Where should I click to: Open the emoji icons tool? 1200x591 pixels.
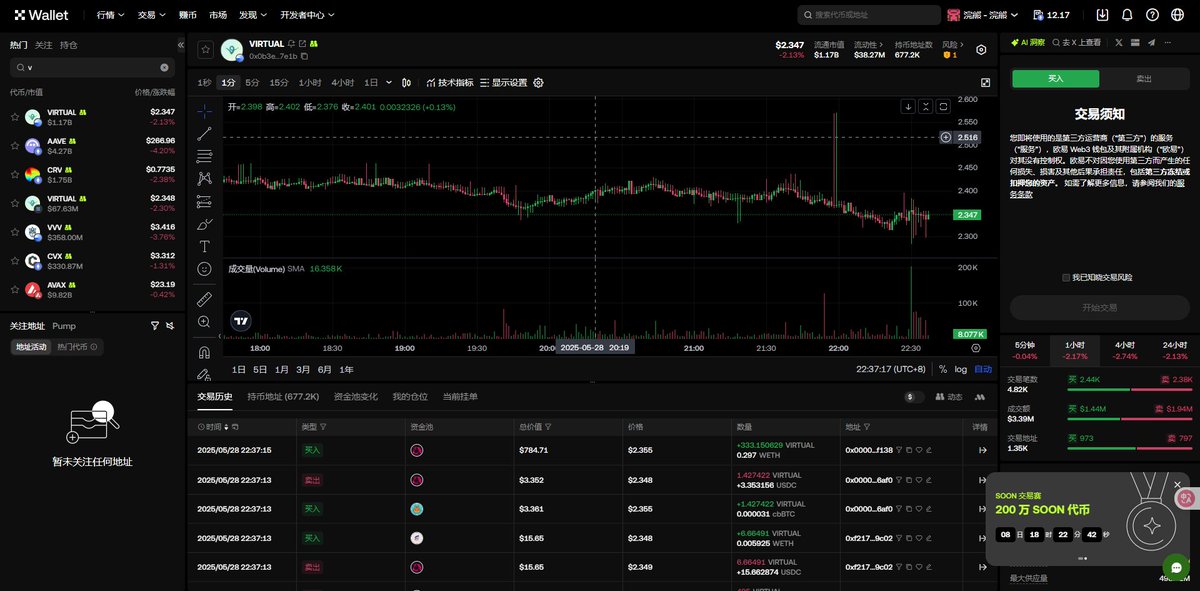pyautogui.click(x=204, y=269)
